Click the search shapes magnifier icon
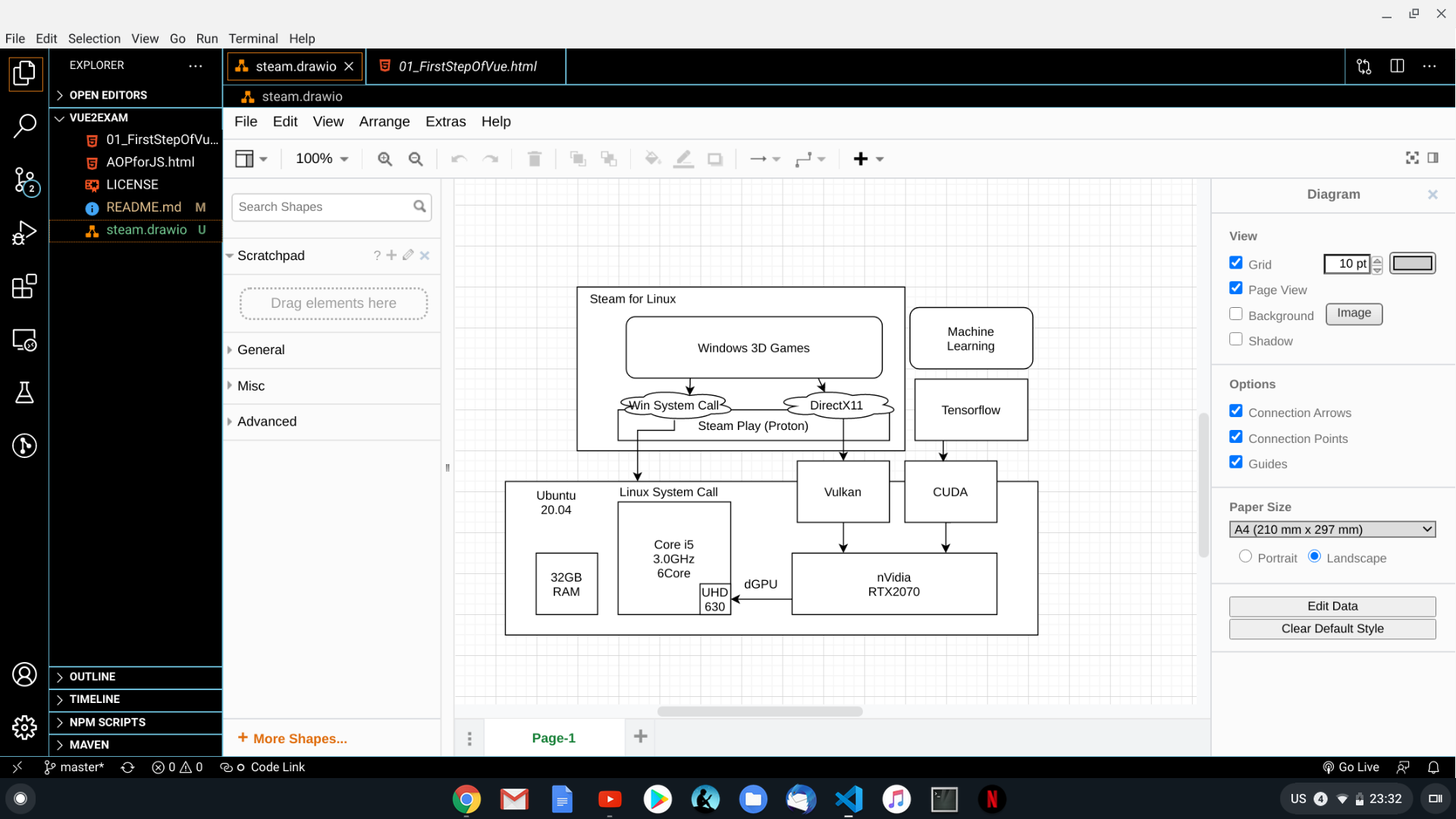The image size is (1456, 819). pyautogui.click(x=420, y=206)
